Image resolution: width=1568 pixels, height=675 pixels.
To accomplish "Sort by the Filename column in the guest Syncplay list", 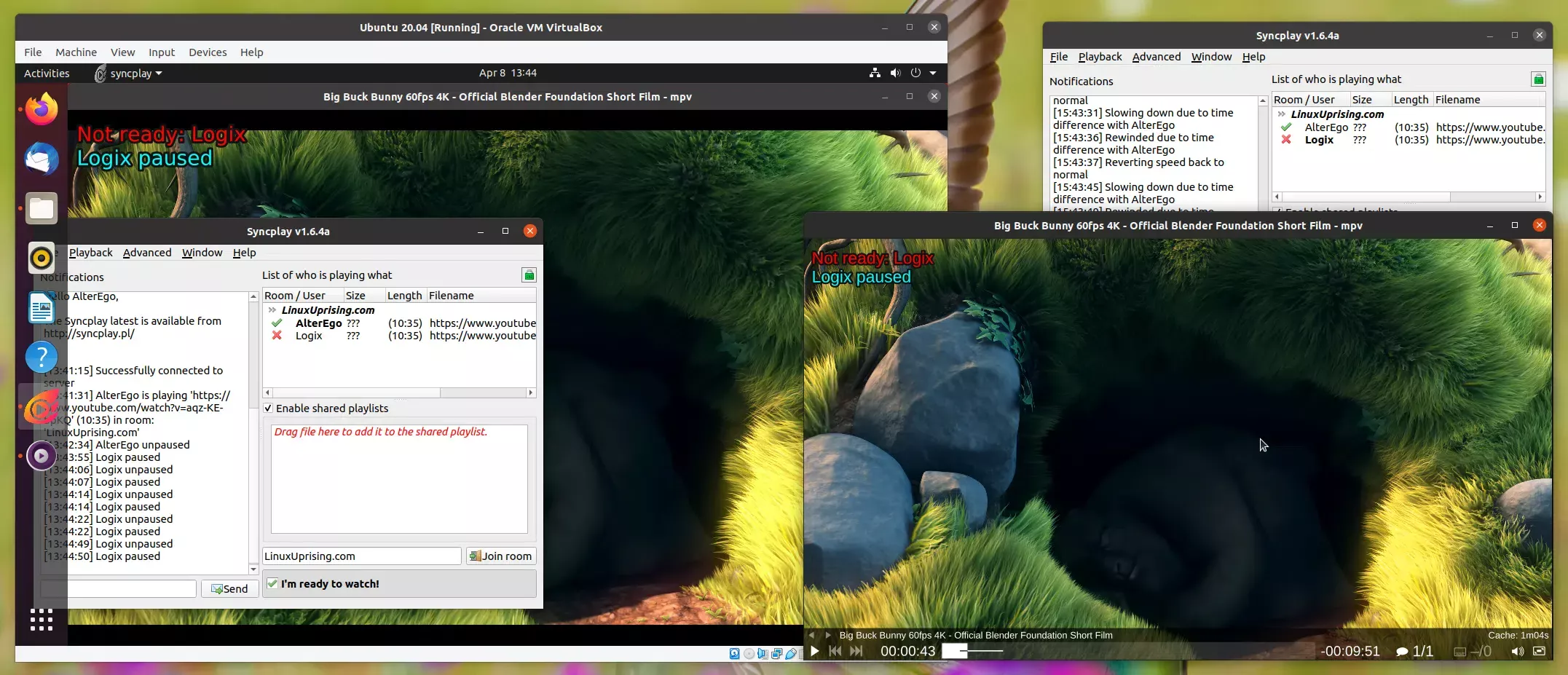I will (481, 296).
